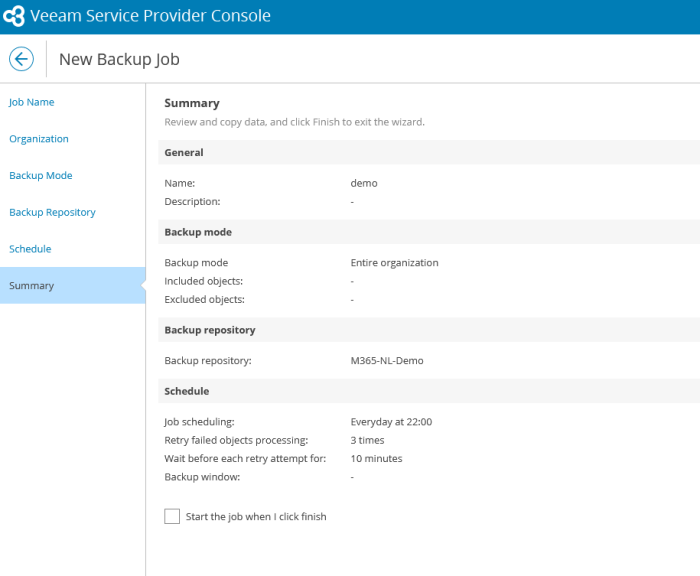
Task: Click the 'Excluded objects:' label
Action: [204, 299]
